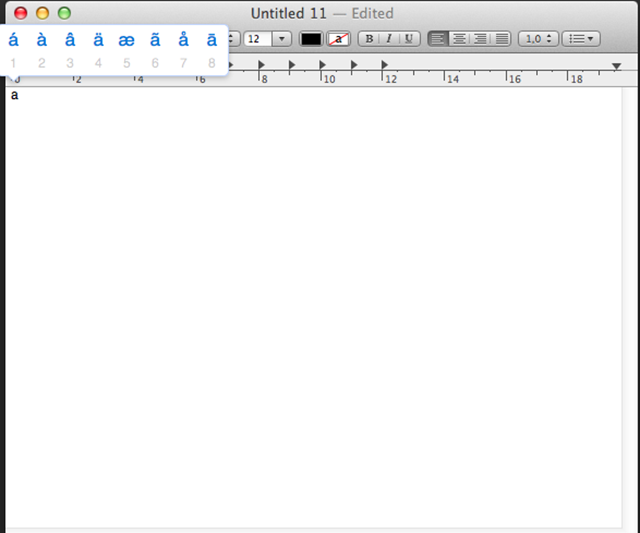Viewport: 640px width, 533px height.
Task: Toggle bold formatting
Action: (x=369, y=39)
